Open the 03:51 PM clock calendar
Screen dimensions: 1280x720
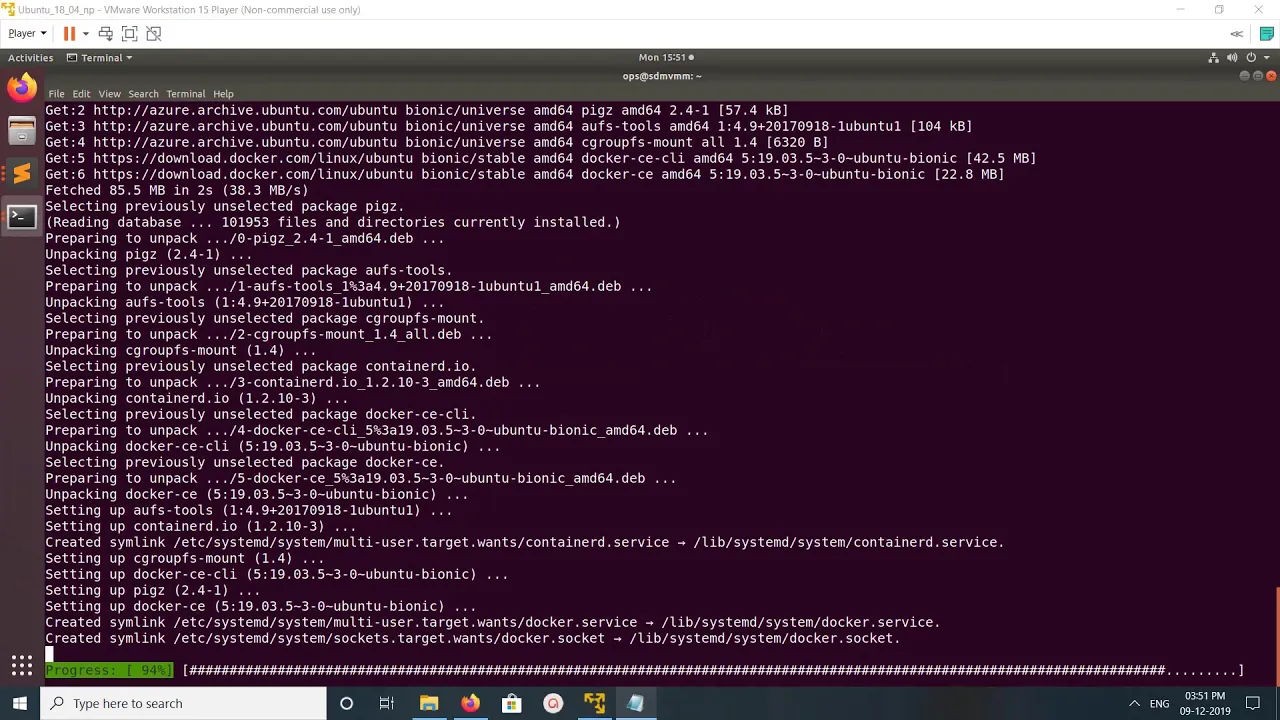coord(1205,703)
